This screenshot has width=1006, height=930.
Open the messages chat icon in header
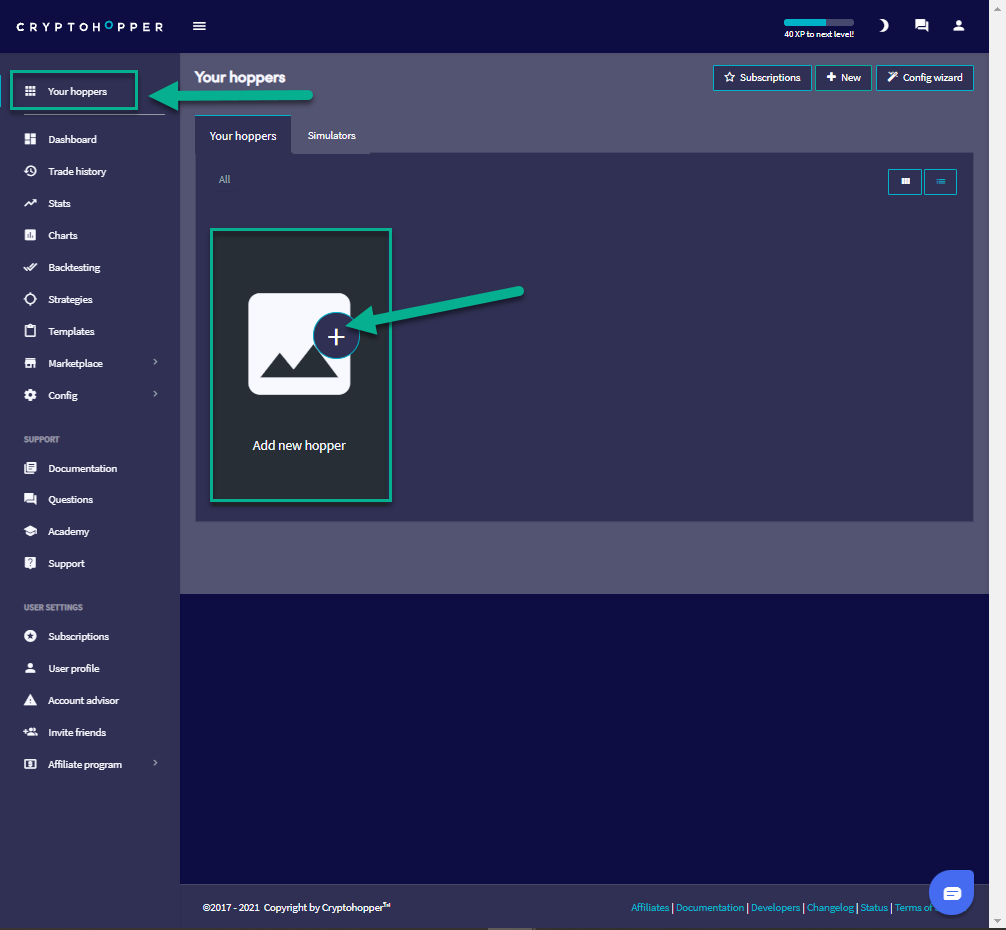(x=921, y=26)
